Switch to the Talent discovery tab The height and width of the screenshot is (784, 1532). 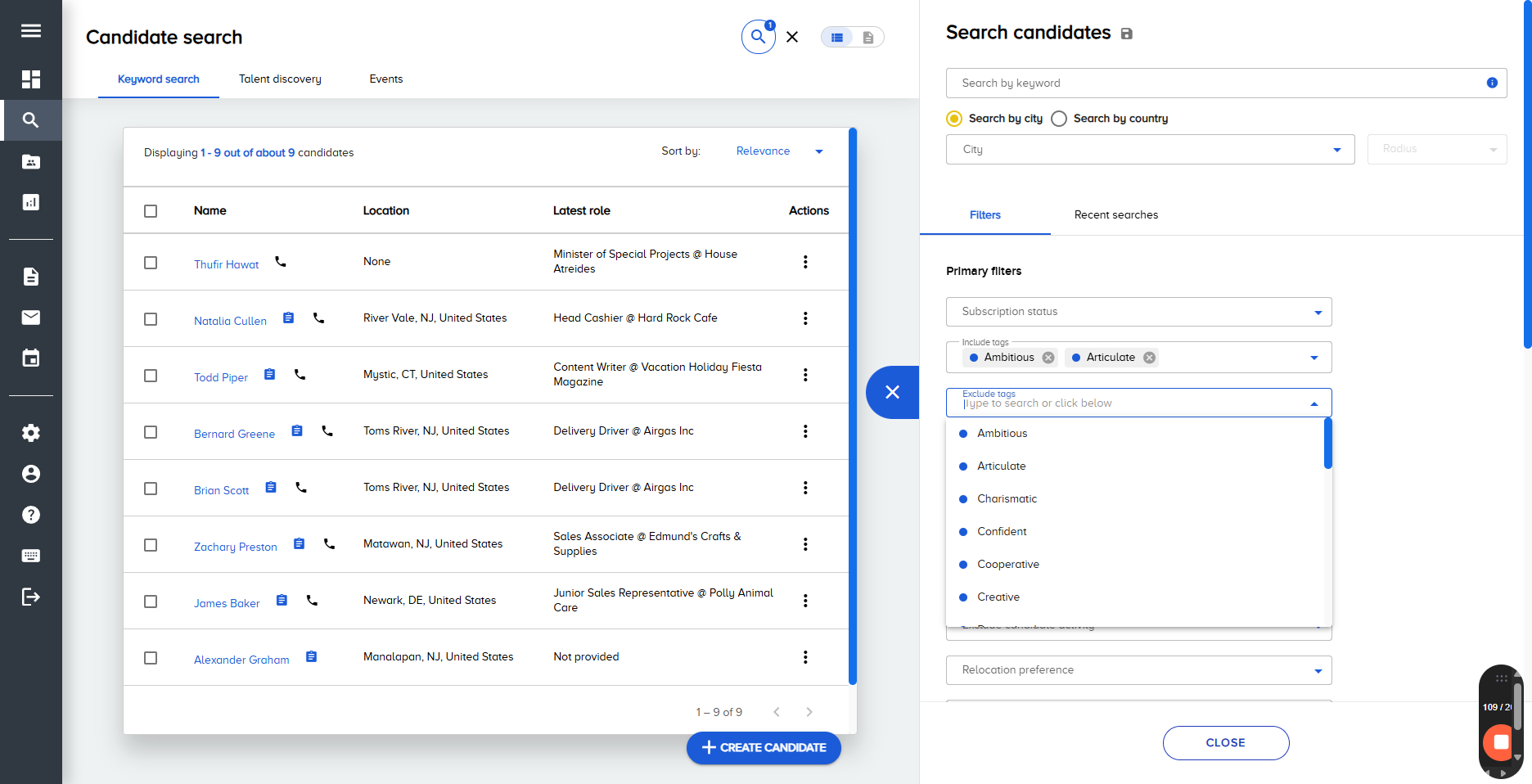pyautogui.click(x=280, y=79)
